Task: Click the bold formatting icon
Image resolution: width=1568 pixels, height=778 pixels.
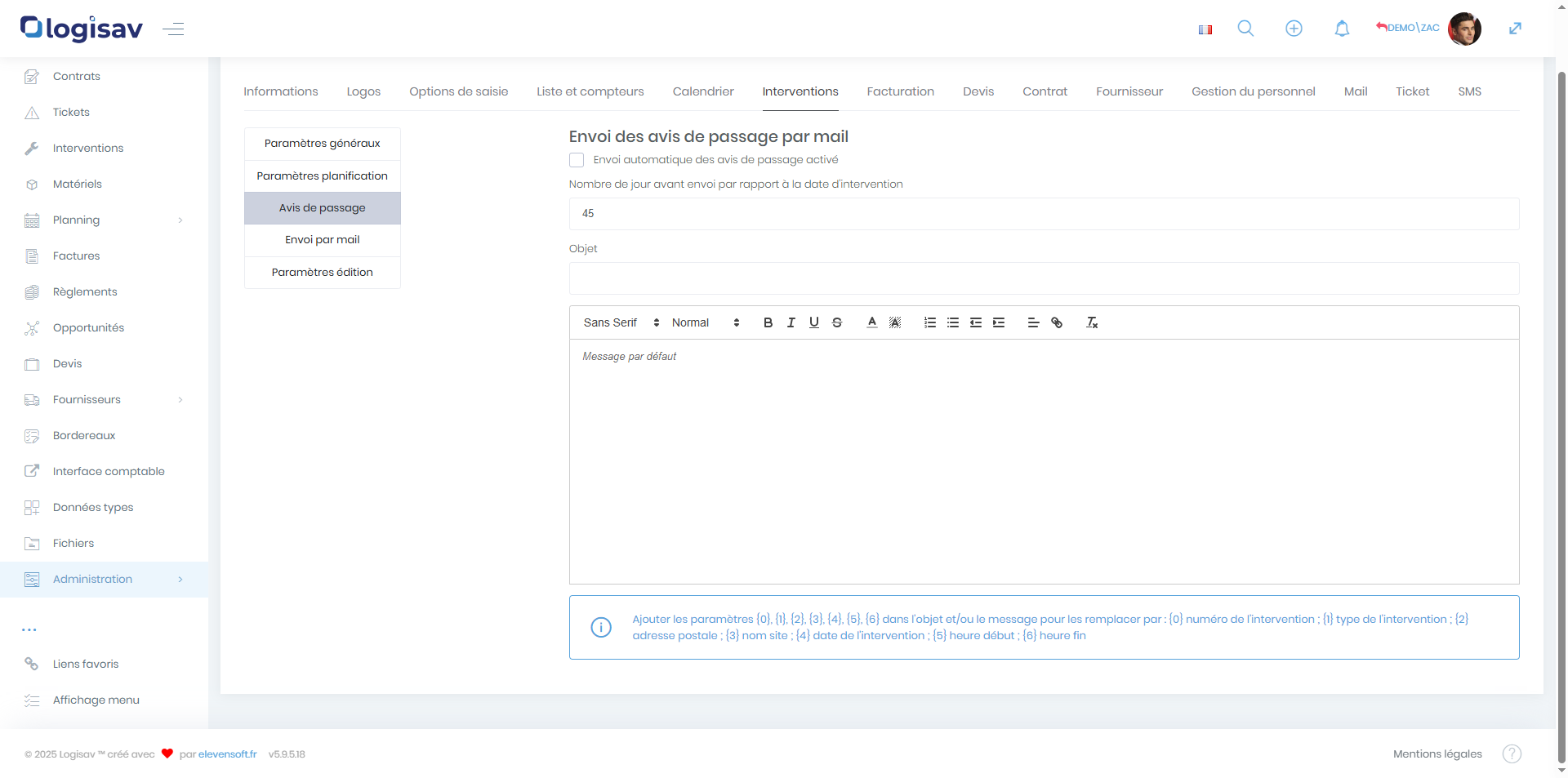Action: pos(768,322)
